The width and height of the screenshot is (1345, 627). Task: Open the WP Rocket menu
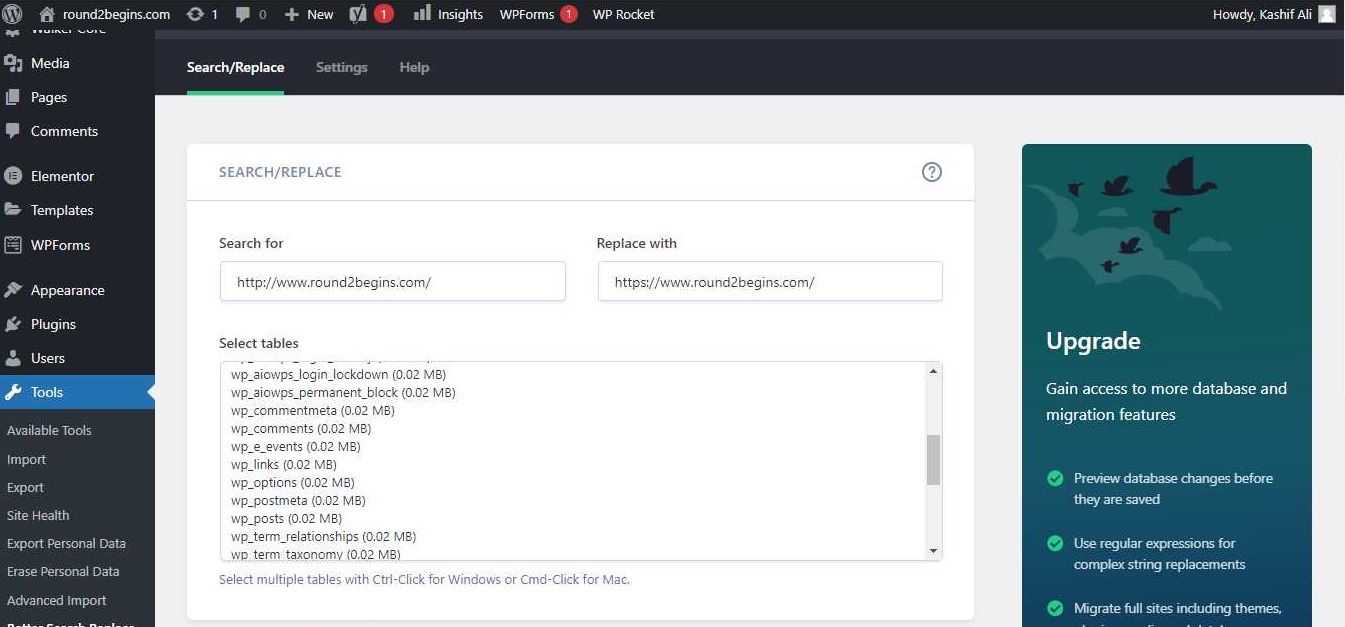coord(624,14)
